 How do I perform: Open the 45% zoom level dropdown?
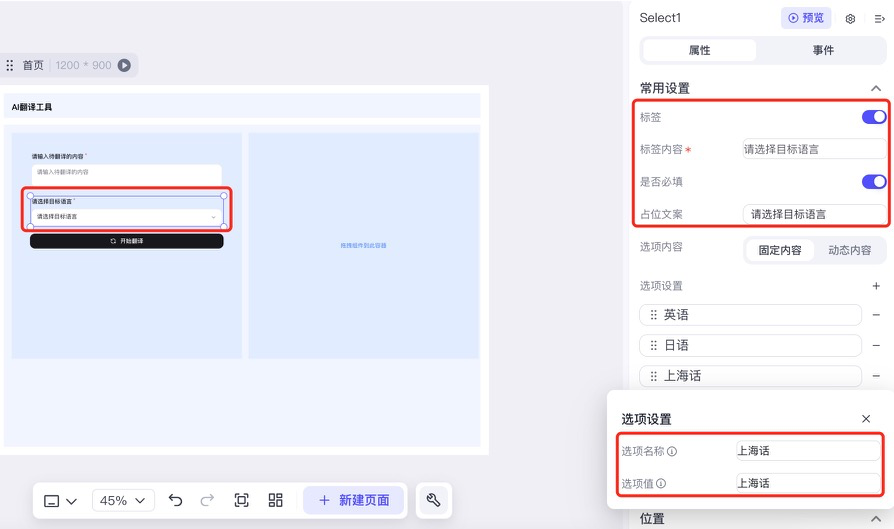123,500
